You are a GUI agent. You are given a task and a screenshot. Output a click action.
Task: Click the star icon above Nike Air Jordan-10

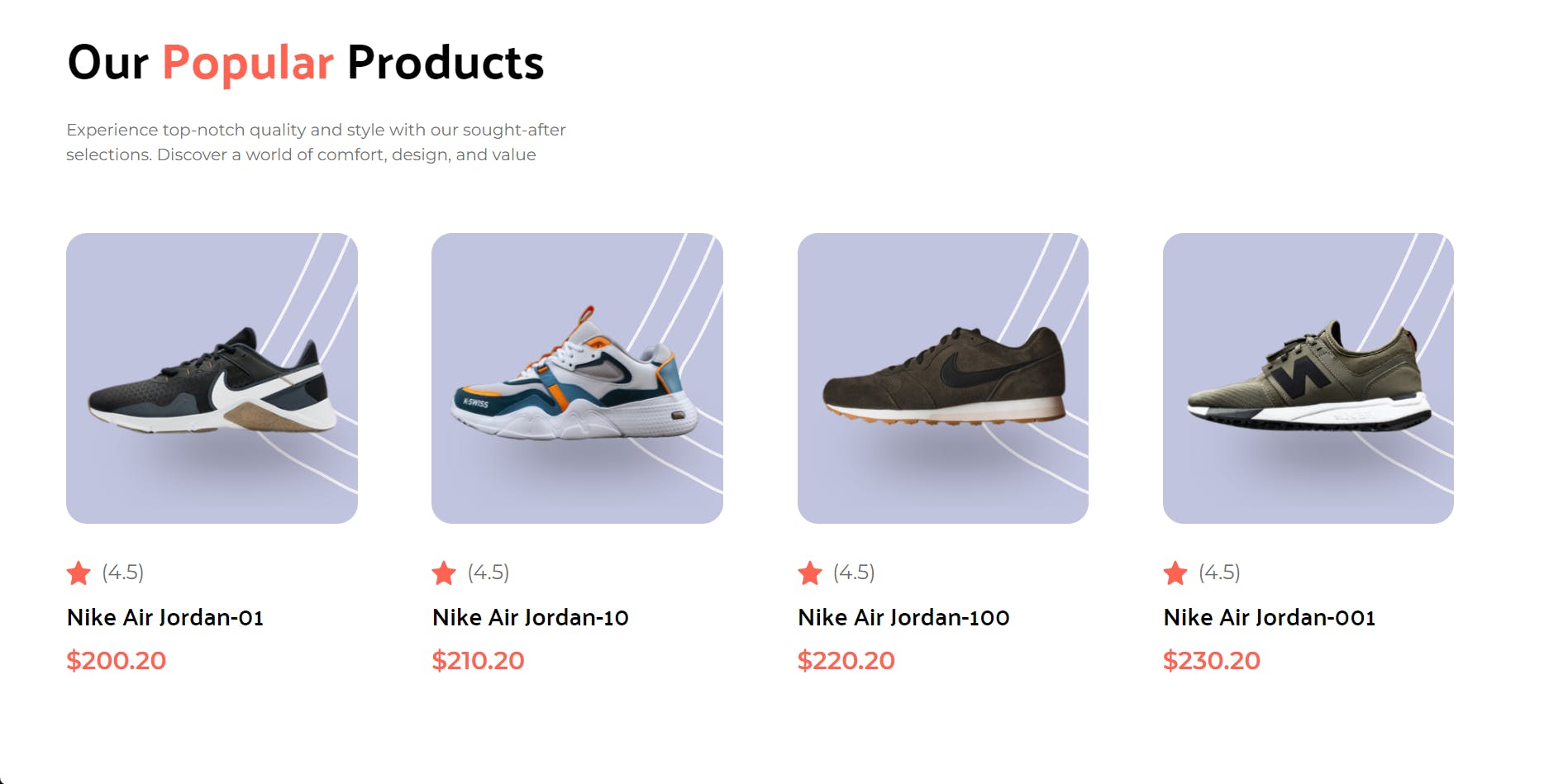click(x=444, y=573)
